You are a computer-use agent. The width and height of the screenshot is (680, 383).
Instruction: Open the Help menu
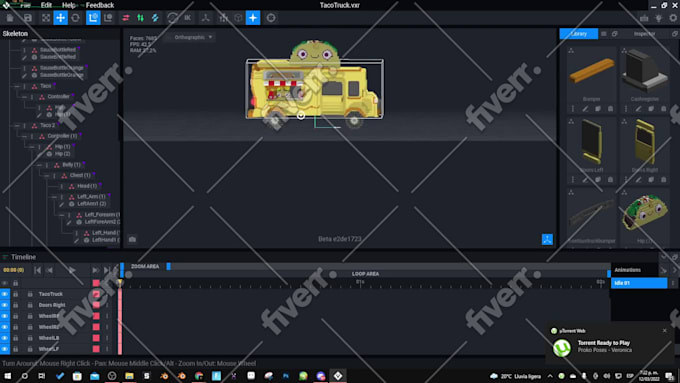tap(68, 5)
